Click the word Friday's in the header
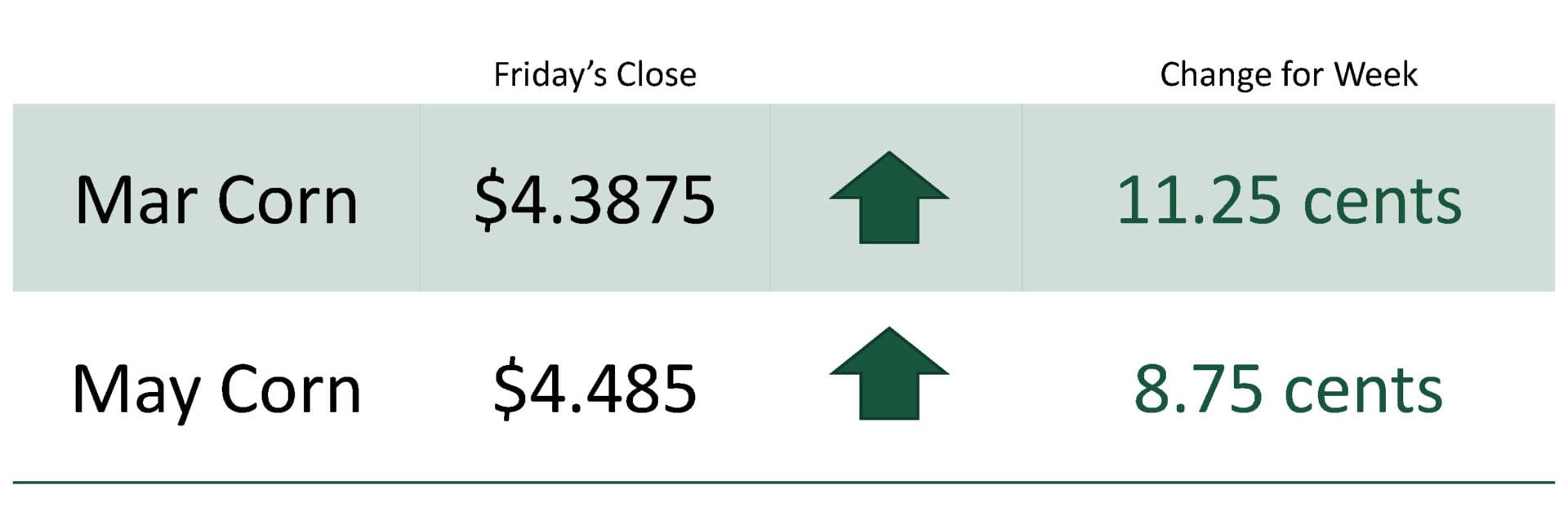 (550, 75)
